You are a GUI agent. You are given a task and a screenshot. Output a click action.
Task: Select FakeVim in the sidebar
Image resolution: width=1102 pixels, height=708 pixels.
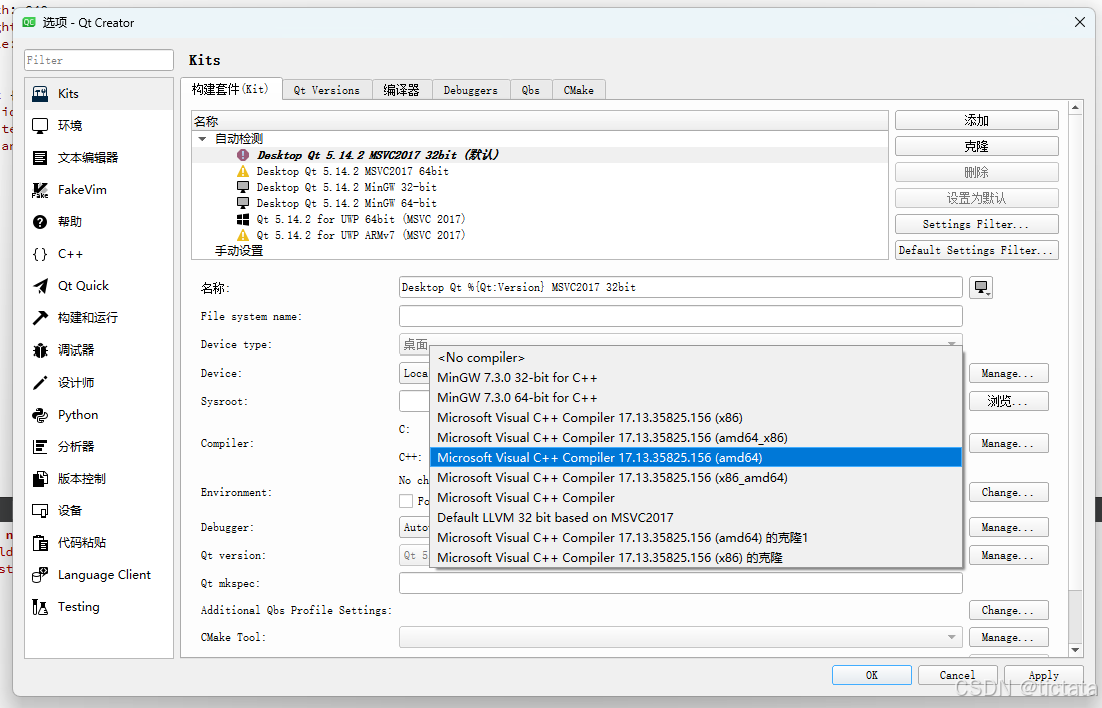click(77, 189)
